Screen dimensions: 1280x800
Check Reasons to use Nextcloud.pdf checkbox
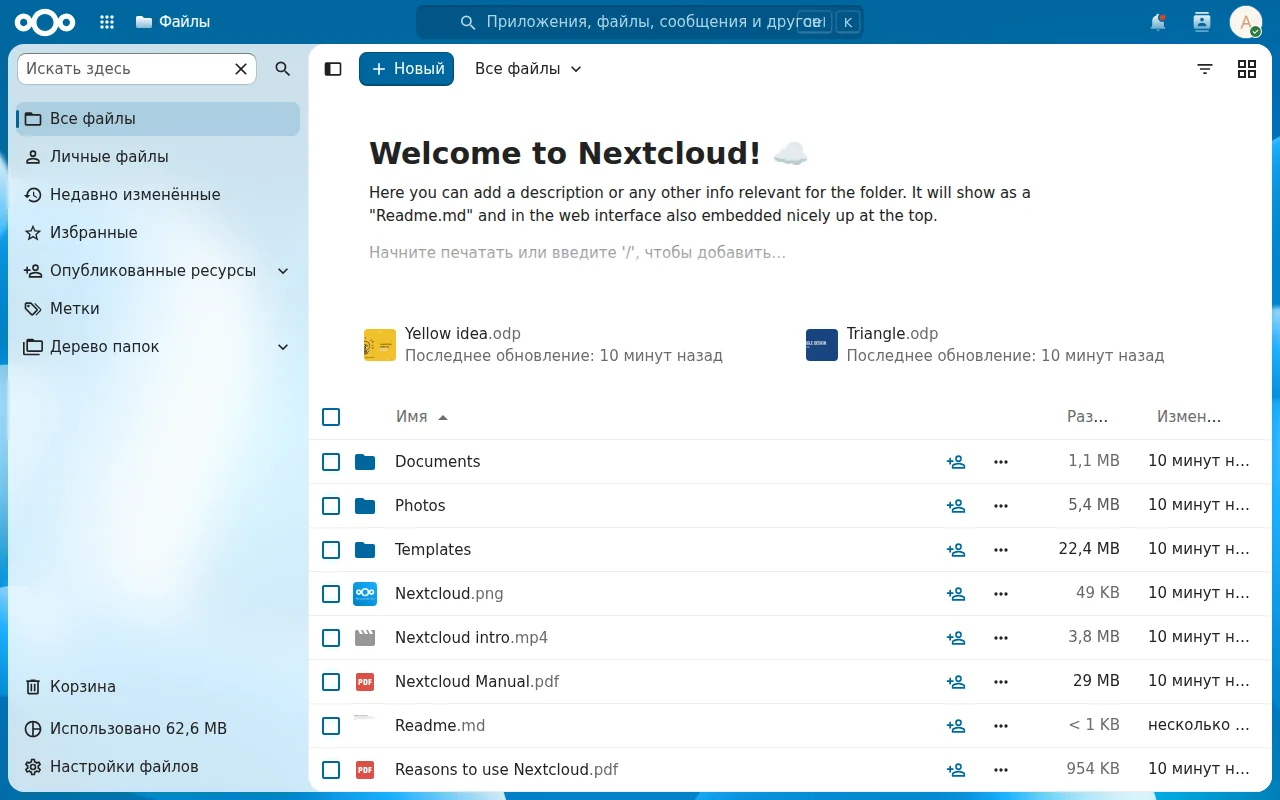pos(331,770)
